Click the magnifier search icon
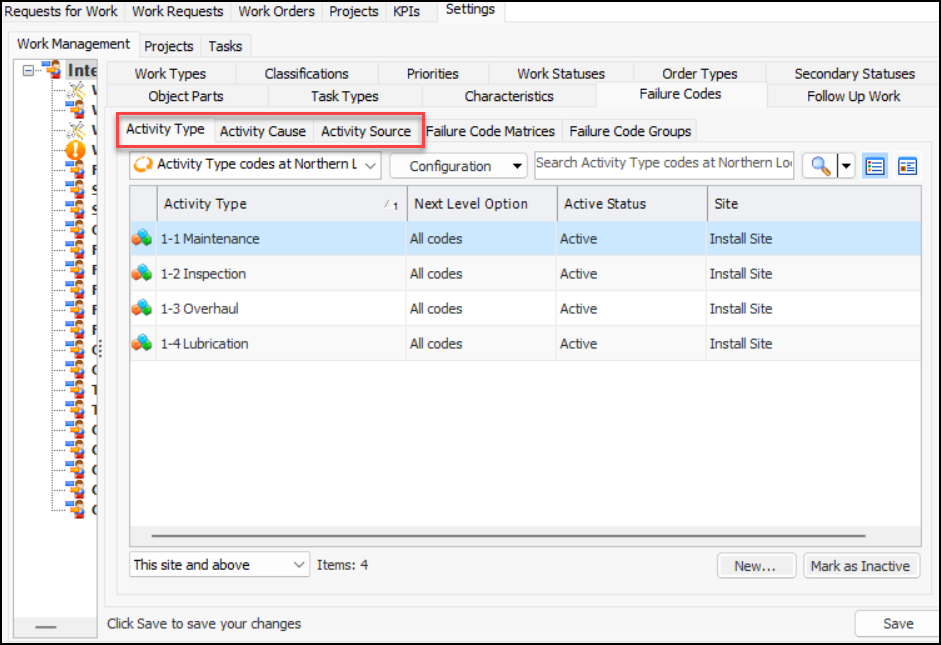The height and width of the screenshot is (645, 941). pos(820,166)
